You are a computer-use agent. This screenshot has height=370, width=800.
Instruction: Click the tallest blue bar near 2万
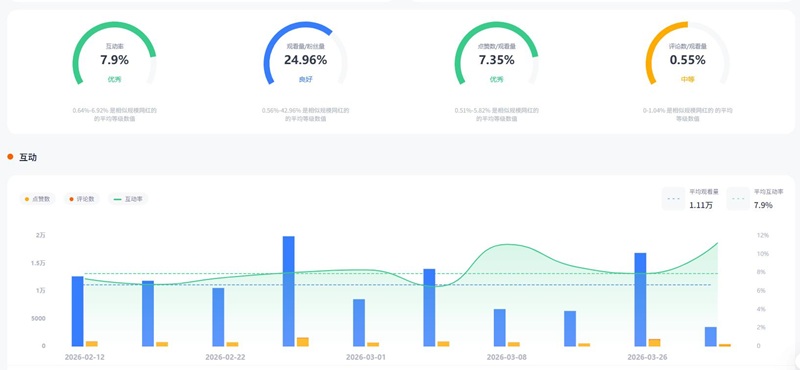289,291
